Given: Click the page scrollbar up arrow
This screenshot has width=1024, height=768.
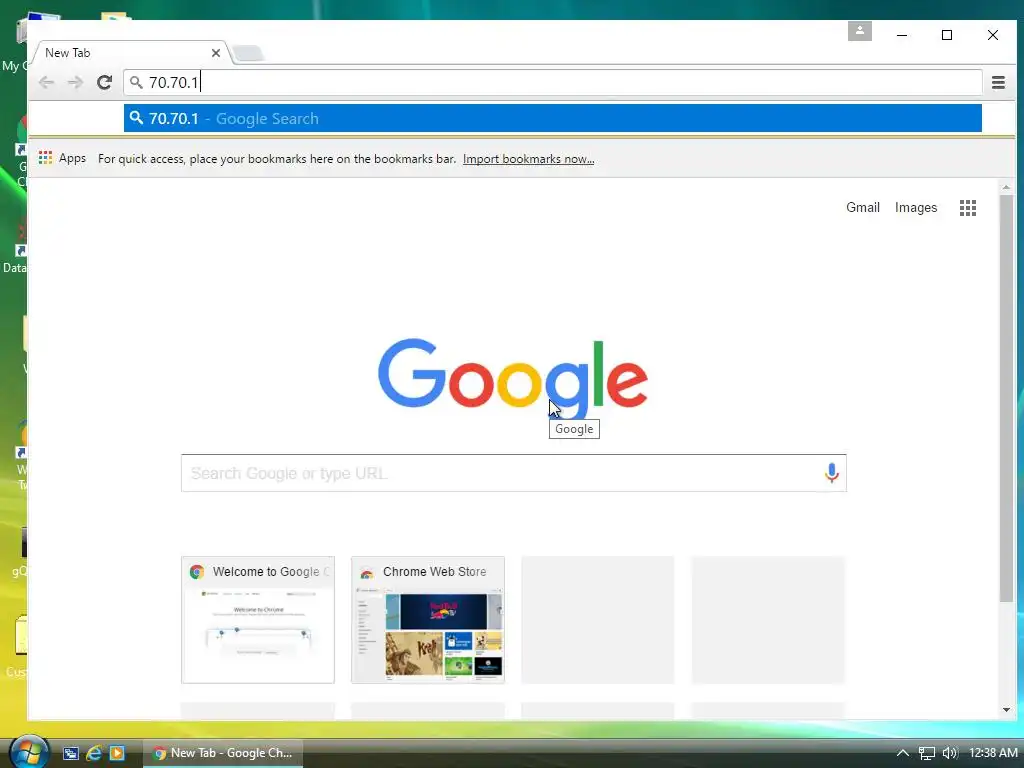Looking at the screenshot, I should 1006,187.
